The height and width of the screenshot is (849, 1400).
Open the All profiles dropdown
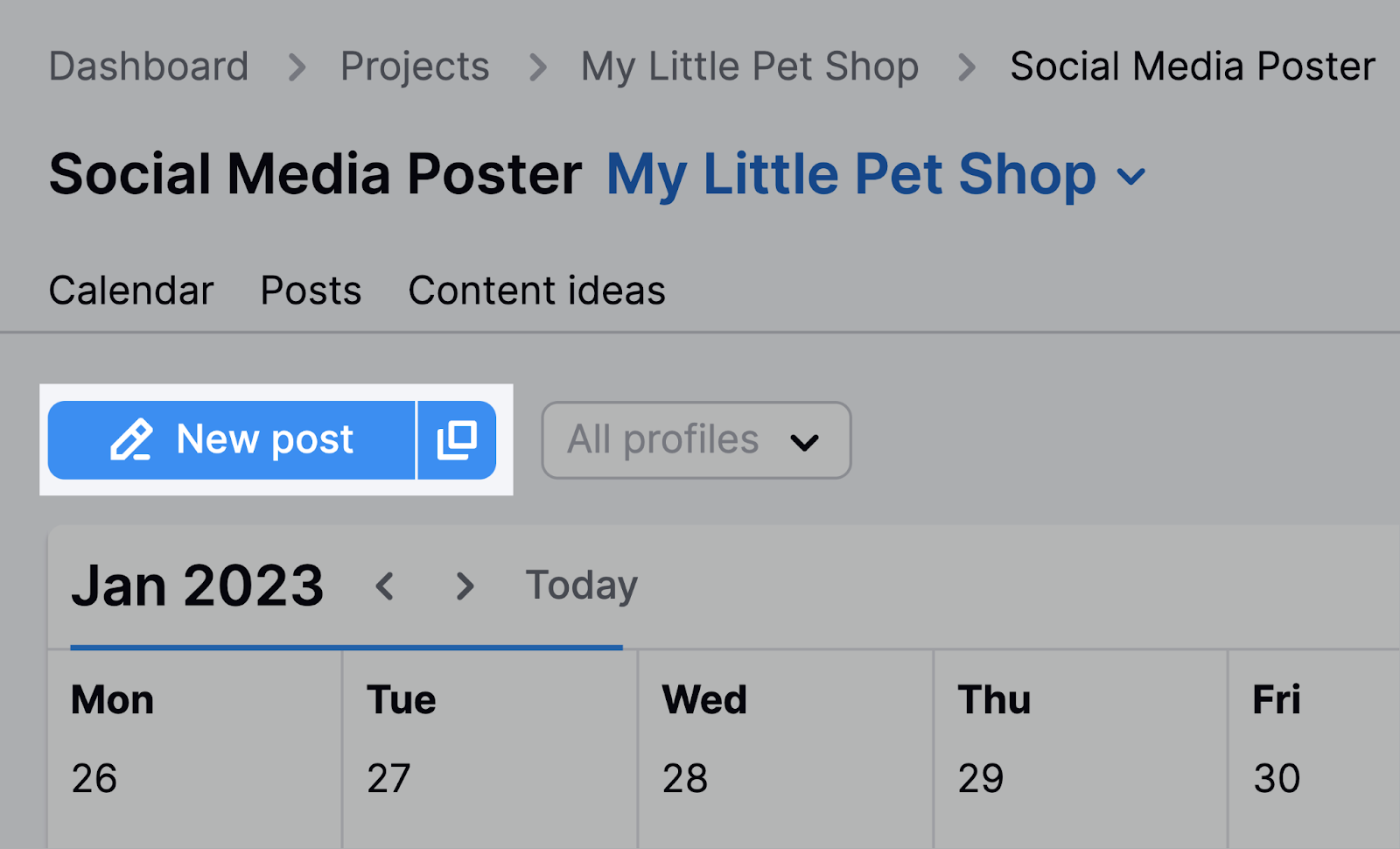[696, 439]
